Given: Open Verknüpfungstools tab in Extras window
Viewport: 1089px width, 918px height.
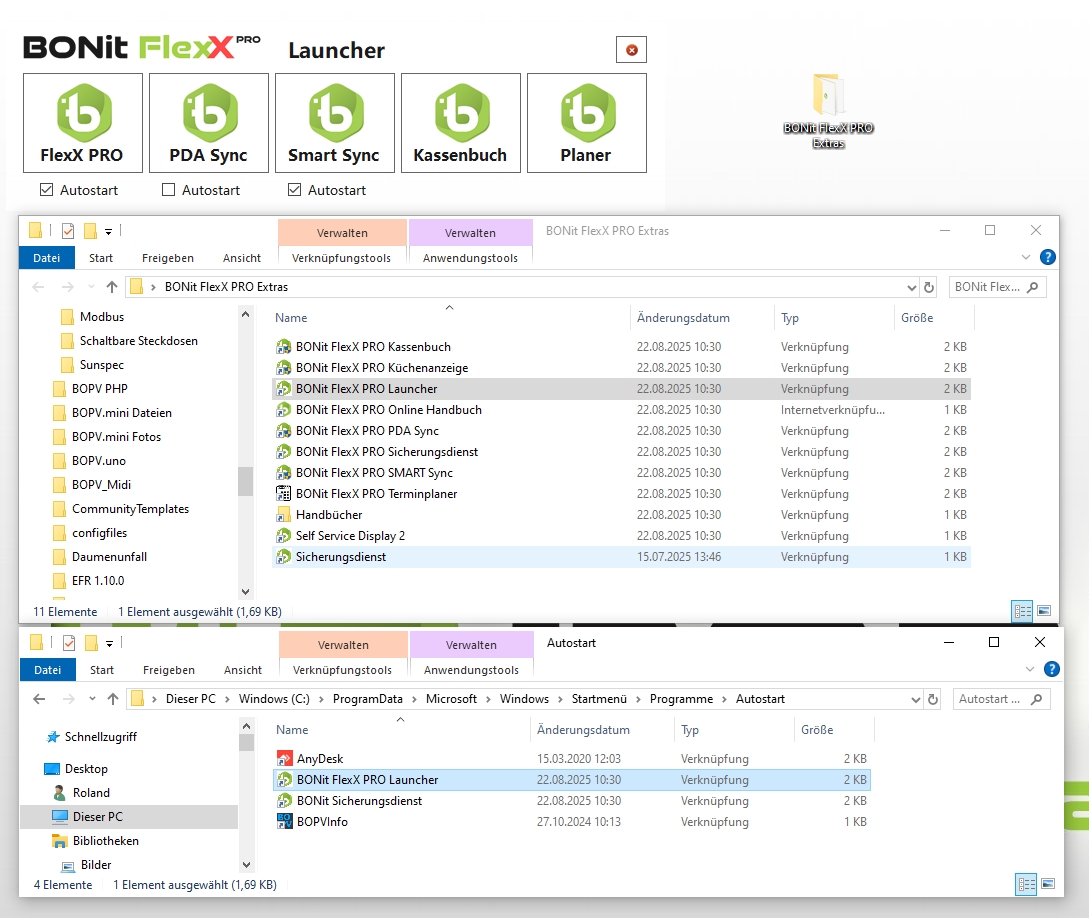Looking at the screenshot, I should coord(341,258).
